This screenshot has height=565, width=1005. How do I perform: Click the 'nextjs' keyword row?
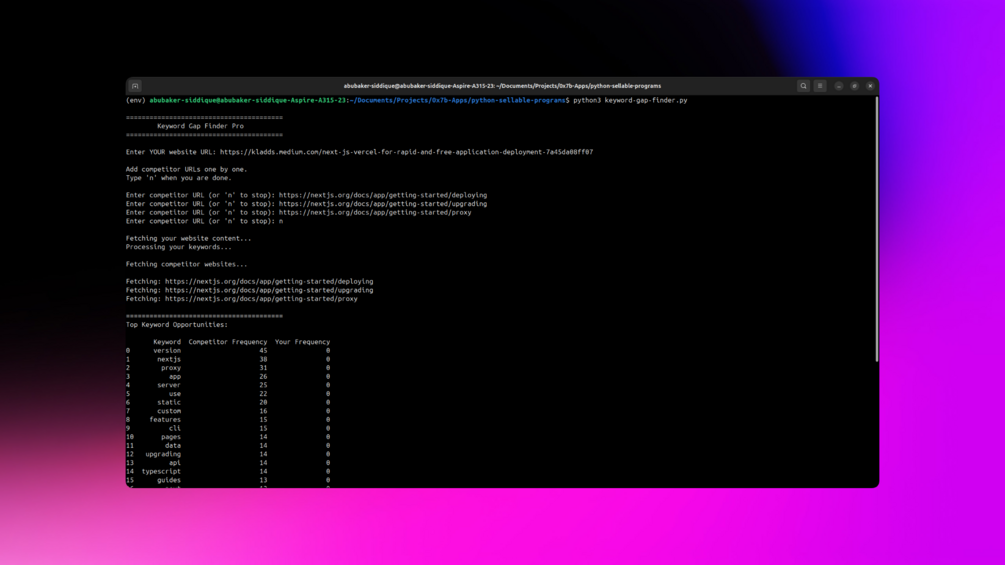228,359
